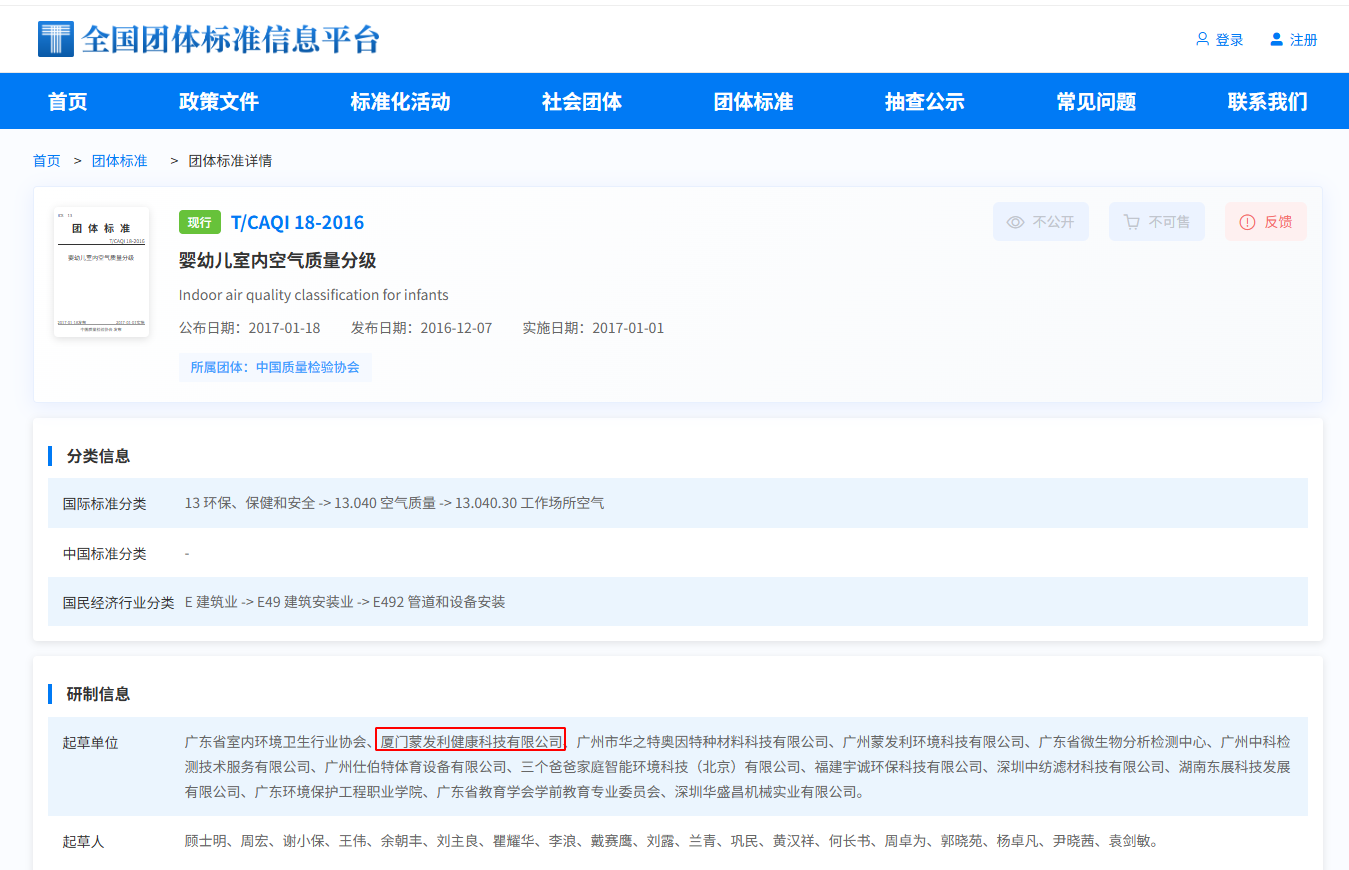Open 团体标准 in the blue navigation bar

[753, 101]
